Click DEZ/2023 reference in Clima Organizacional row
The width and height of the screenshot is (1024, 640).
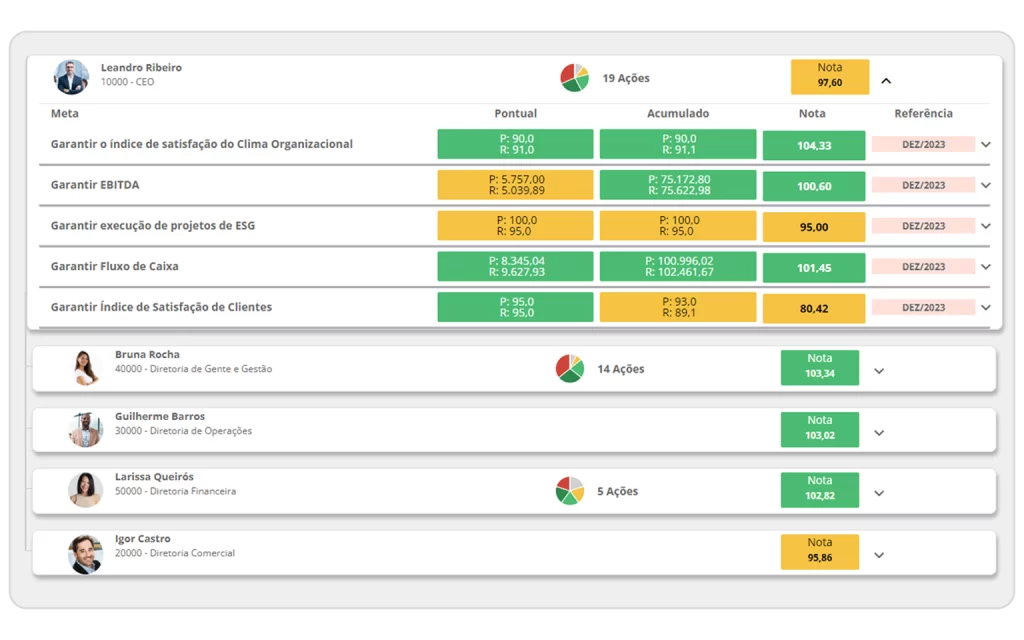(x=923, y=144)
